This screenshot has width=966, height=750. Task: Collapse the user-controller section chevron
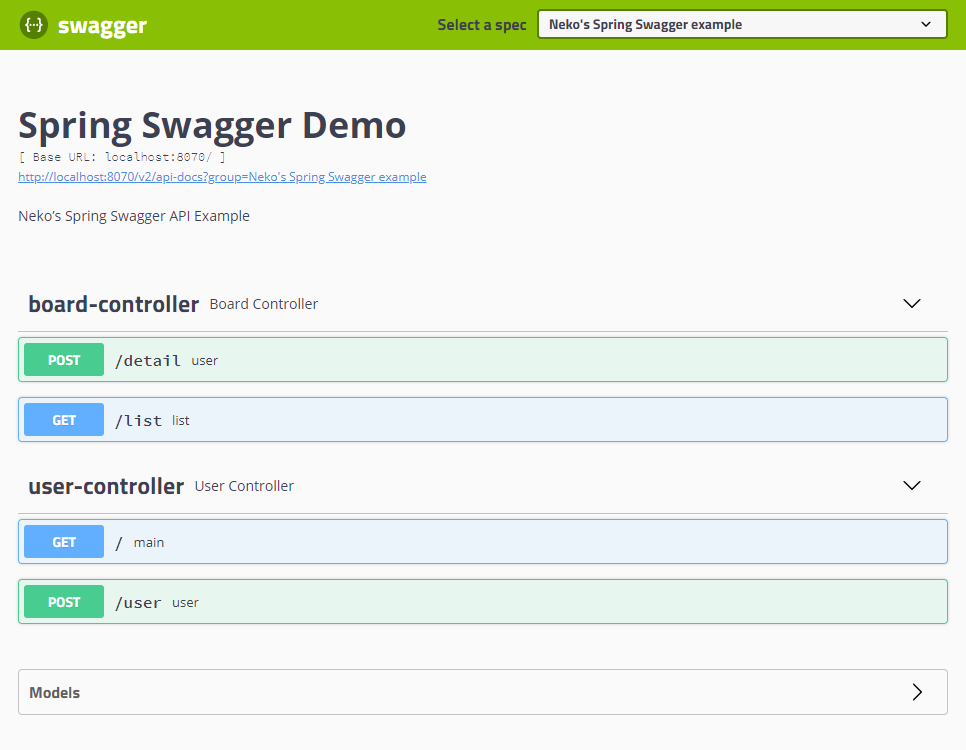[911, 486]
